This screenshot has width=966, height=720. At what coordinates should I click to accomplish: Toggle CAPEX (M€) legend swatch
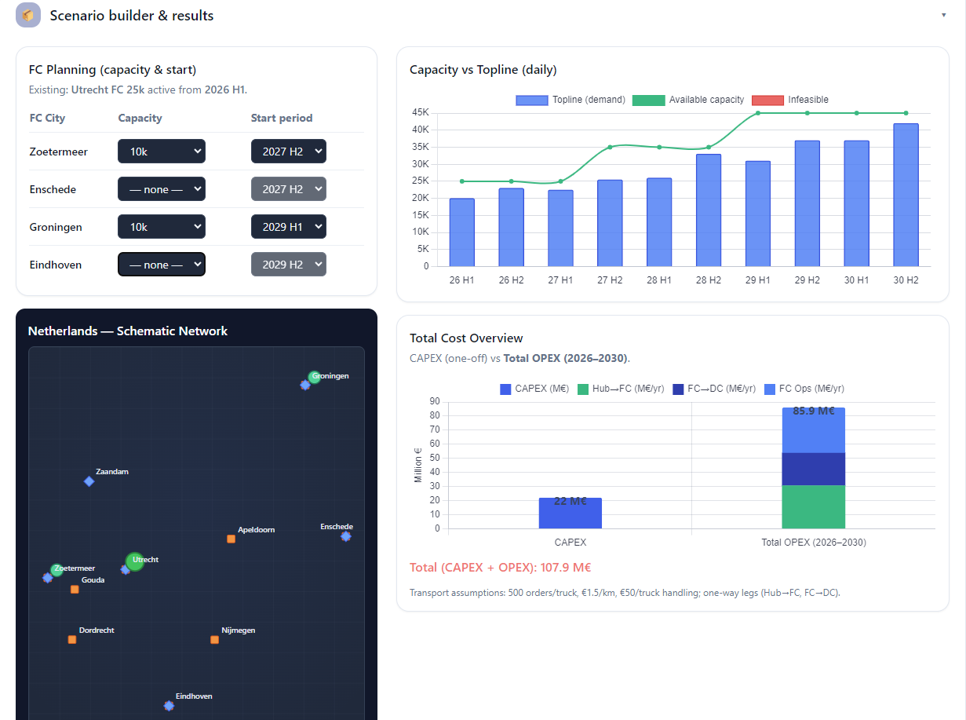pos(505,389)
